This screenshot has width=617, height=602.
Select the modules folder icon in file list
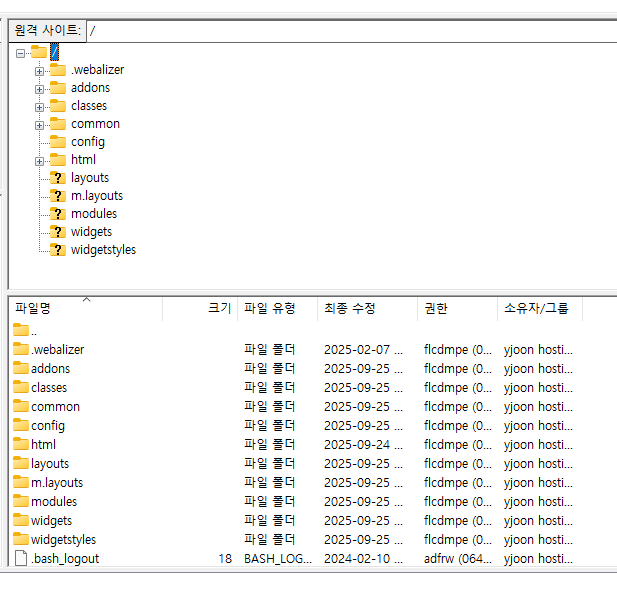tap(21, 502)
